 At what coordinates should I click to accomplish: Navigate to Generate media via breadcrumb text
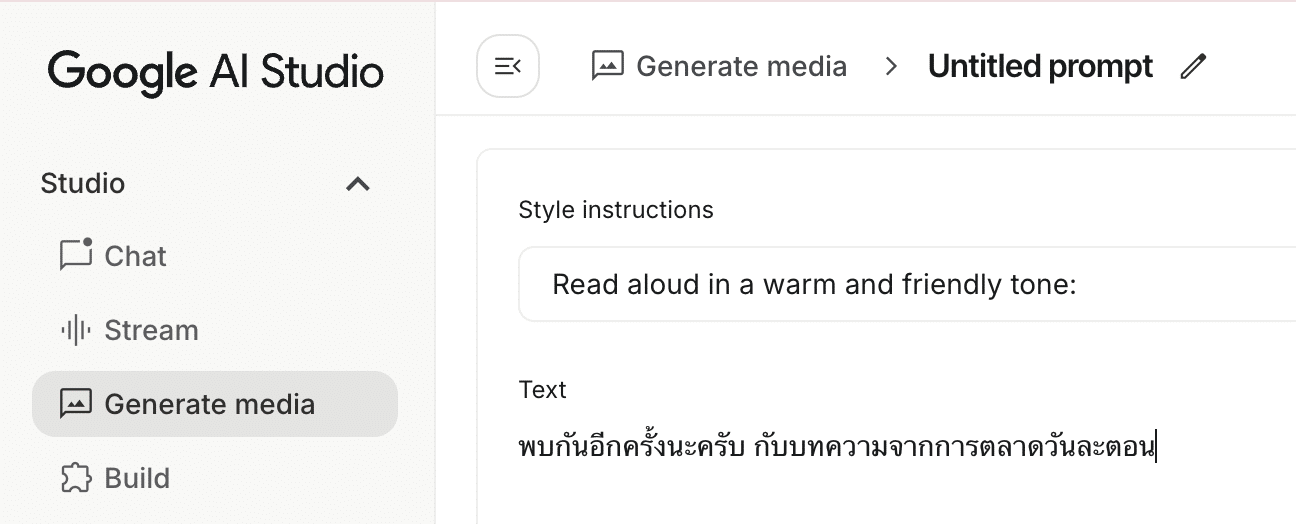(x=741, y=66)
